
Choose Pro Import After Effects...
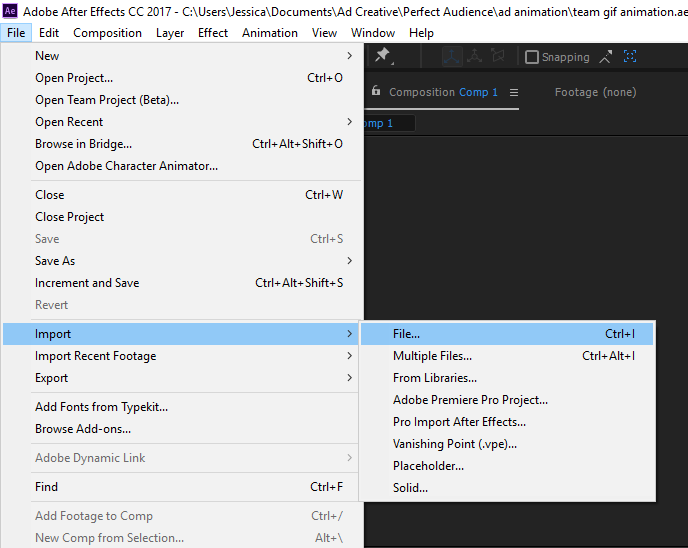pyautogui.click(x=507, y=421)
